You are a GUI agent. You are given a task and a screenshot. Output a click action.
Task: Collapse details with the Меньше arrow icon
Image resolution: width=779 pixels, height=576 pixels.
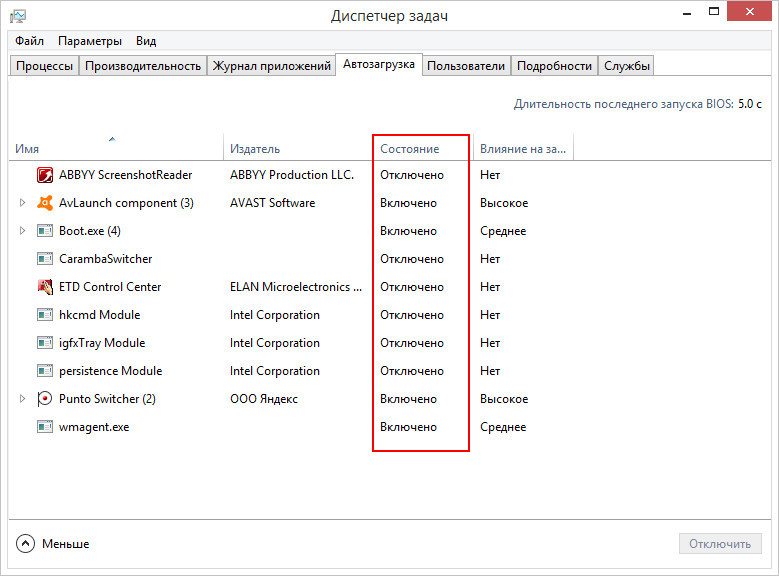click(x=25, y=544)
